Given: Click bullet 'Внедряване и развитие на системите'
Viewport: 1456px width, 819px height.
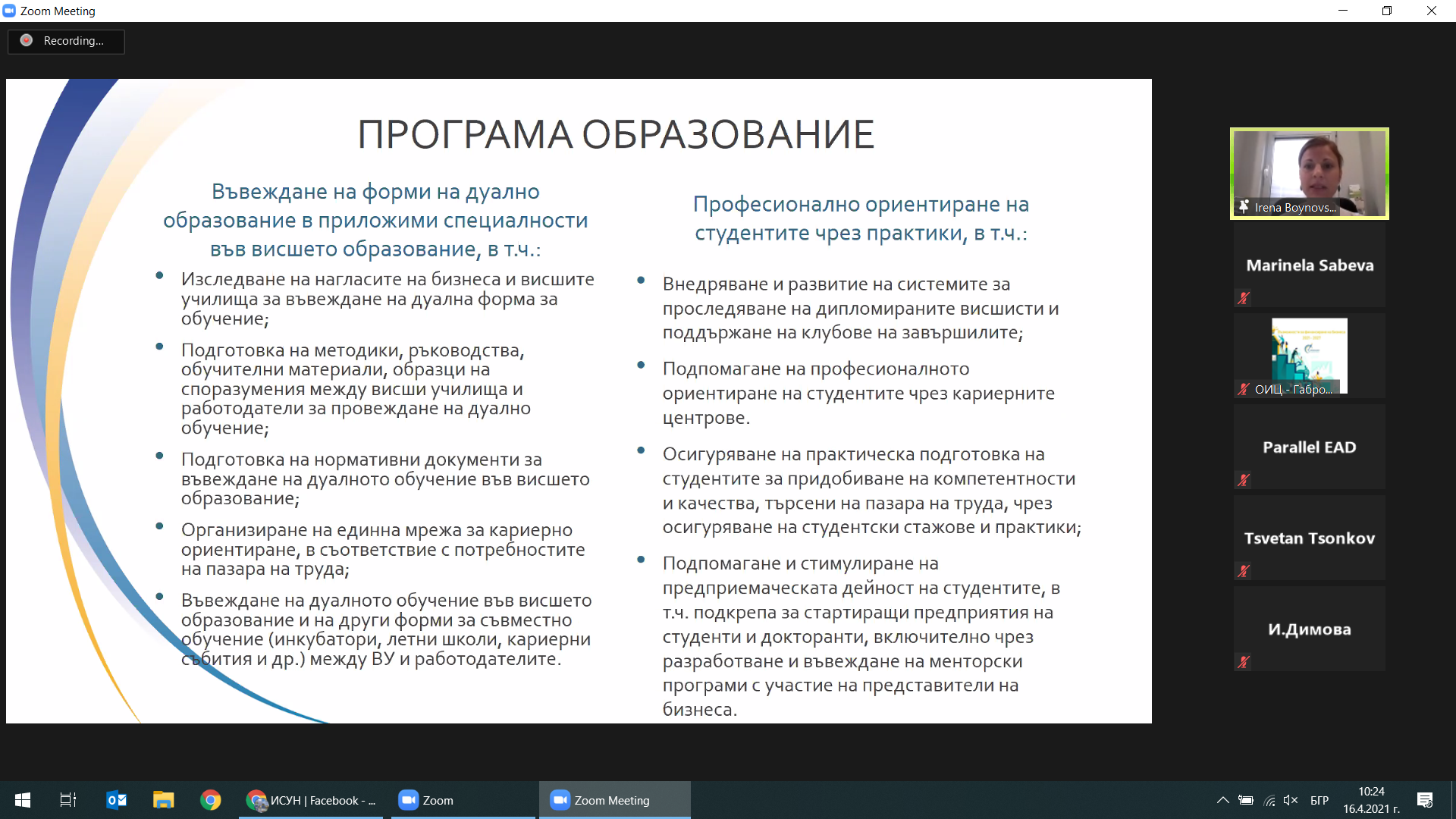Looking at the screenshot, I should pyautogui.click(x=861, y=308).
